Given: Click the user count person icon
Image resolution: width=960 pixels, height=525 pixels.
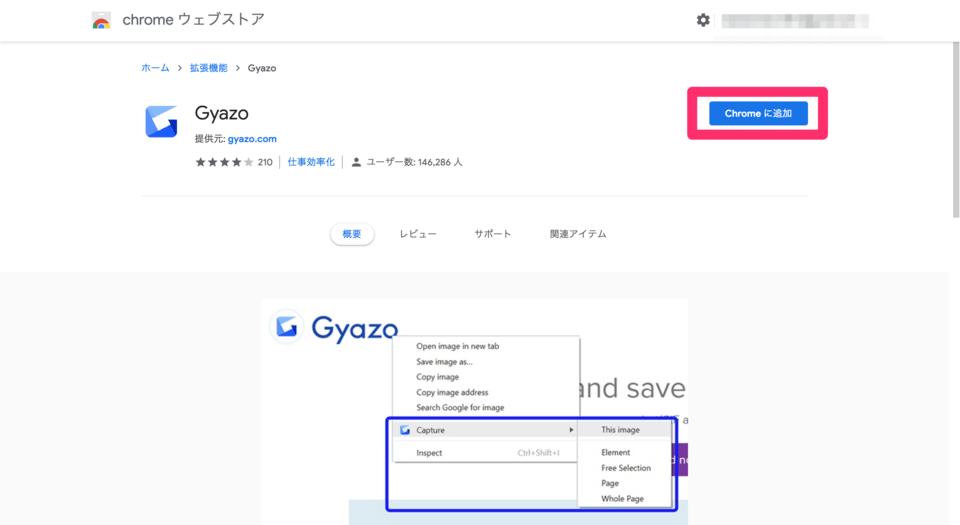Looking at the screenshot, I should [x=356, y=162].
